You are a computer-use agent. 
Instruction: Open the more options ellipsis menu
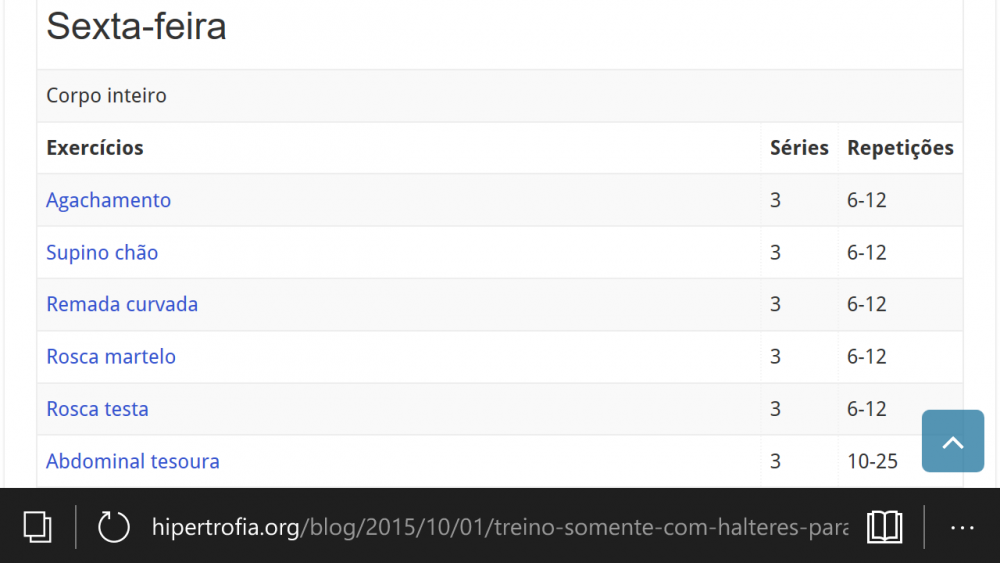[962, 528]
